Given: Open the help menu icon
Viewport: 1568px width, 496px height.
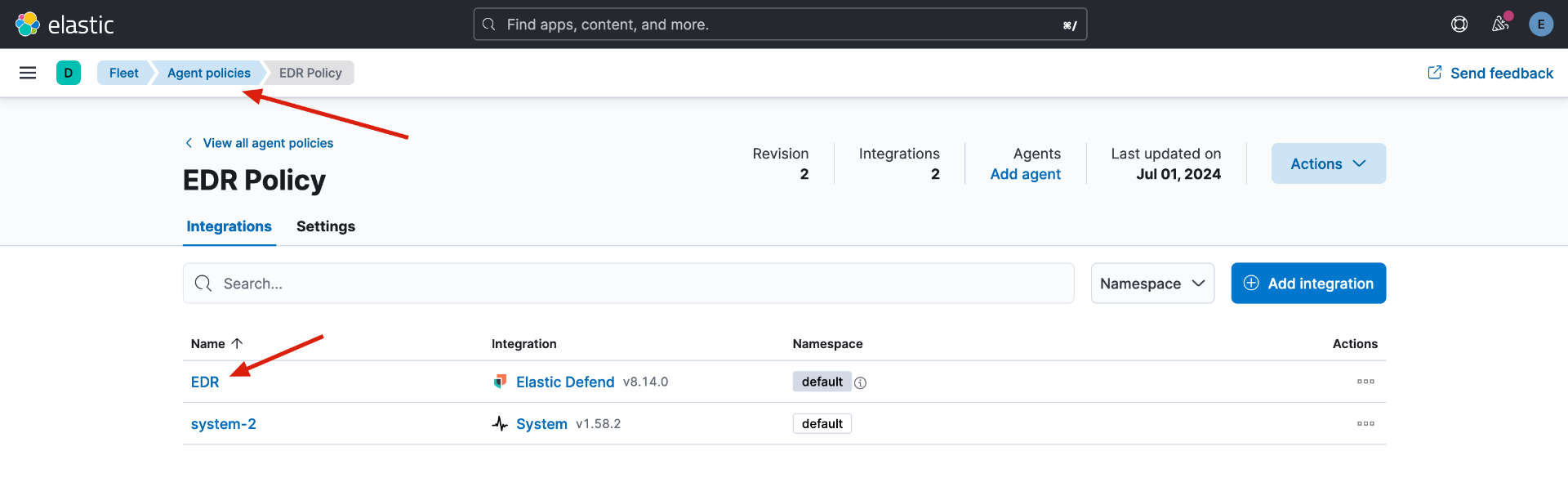Looking at the screenshot, I should [1459, 25].
